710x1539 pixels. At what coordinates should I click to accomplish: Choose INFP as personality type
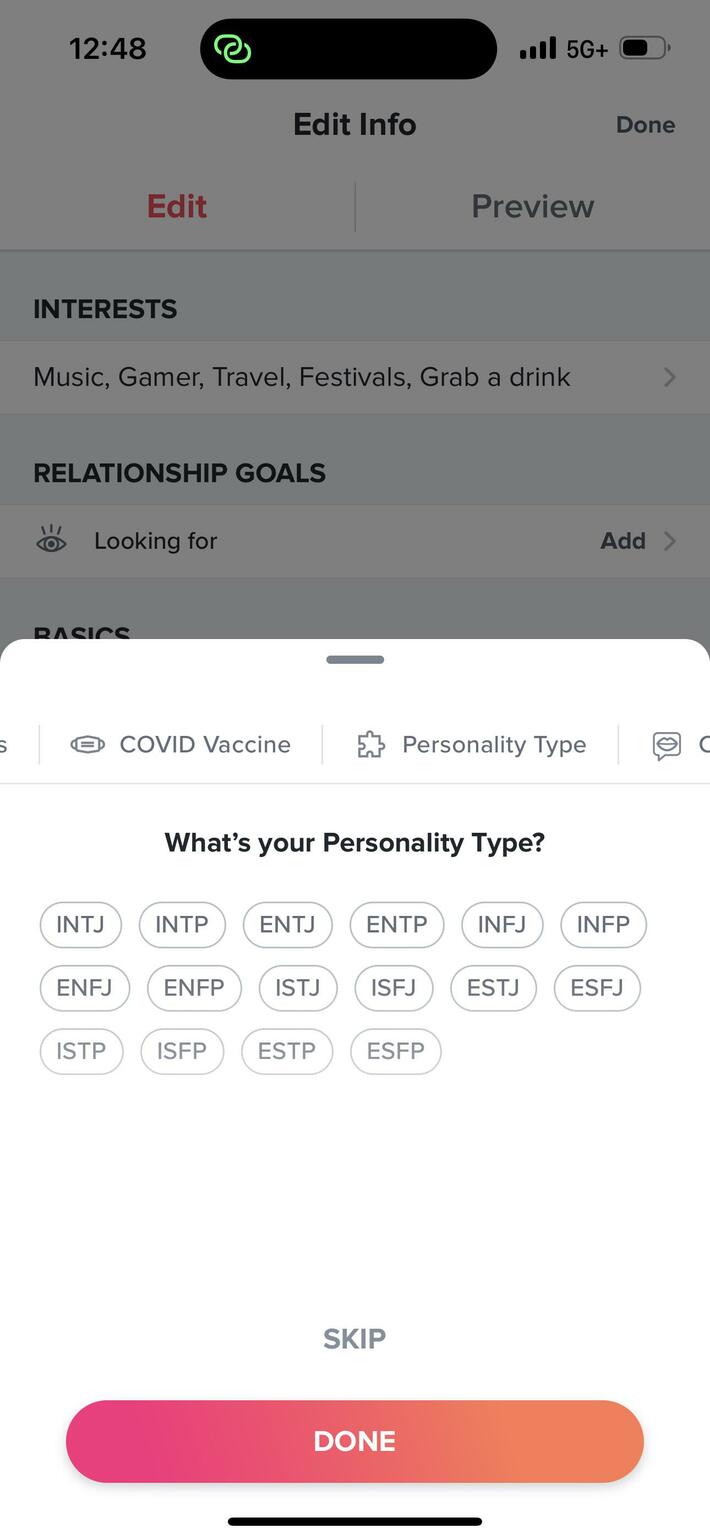click(x=603, y=924)
